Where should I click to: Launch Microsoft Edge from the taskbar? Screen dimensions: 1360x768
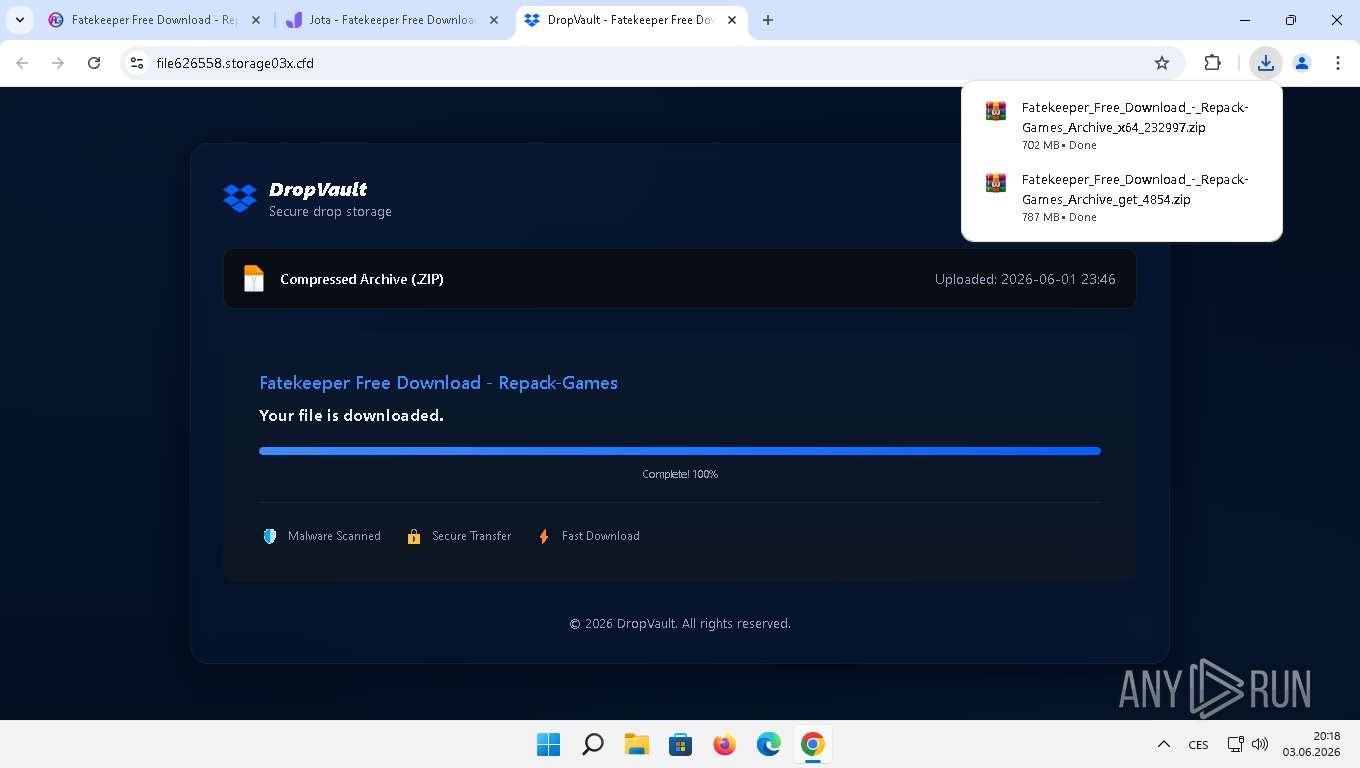click(x=768, y=744)
